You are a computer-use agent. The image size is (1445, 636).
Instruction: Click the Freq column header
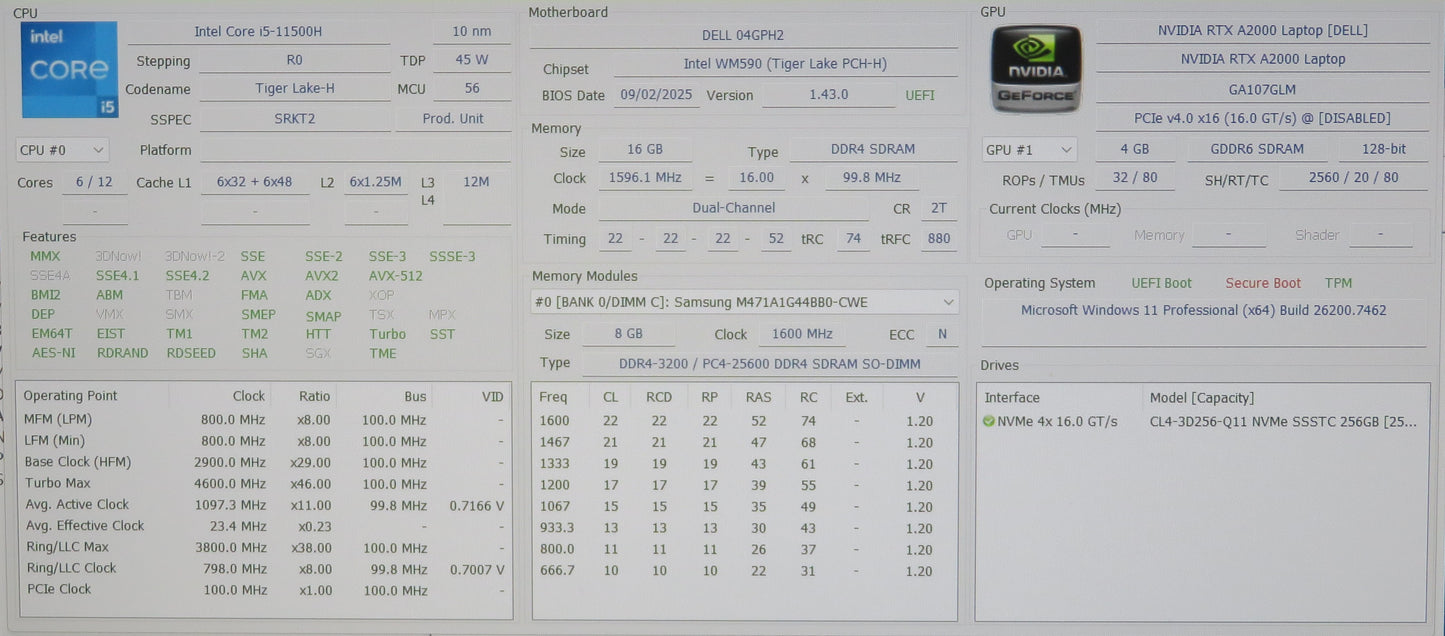click(x=553, y=397)
